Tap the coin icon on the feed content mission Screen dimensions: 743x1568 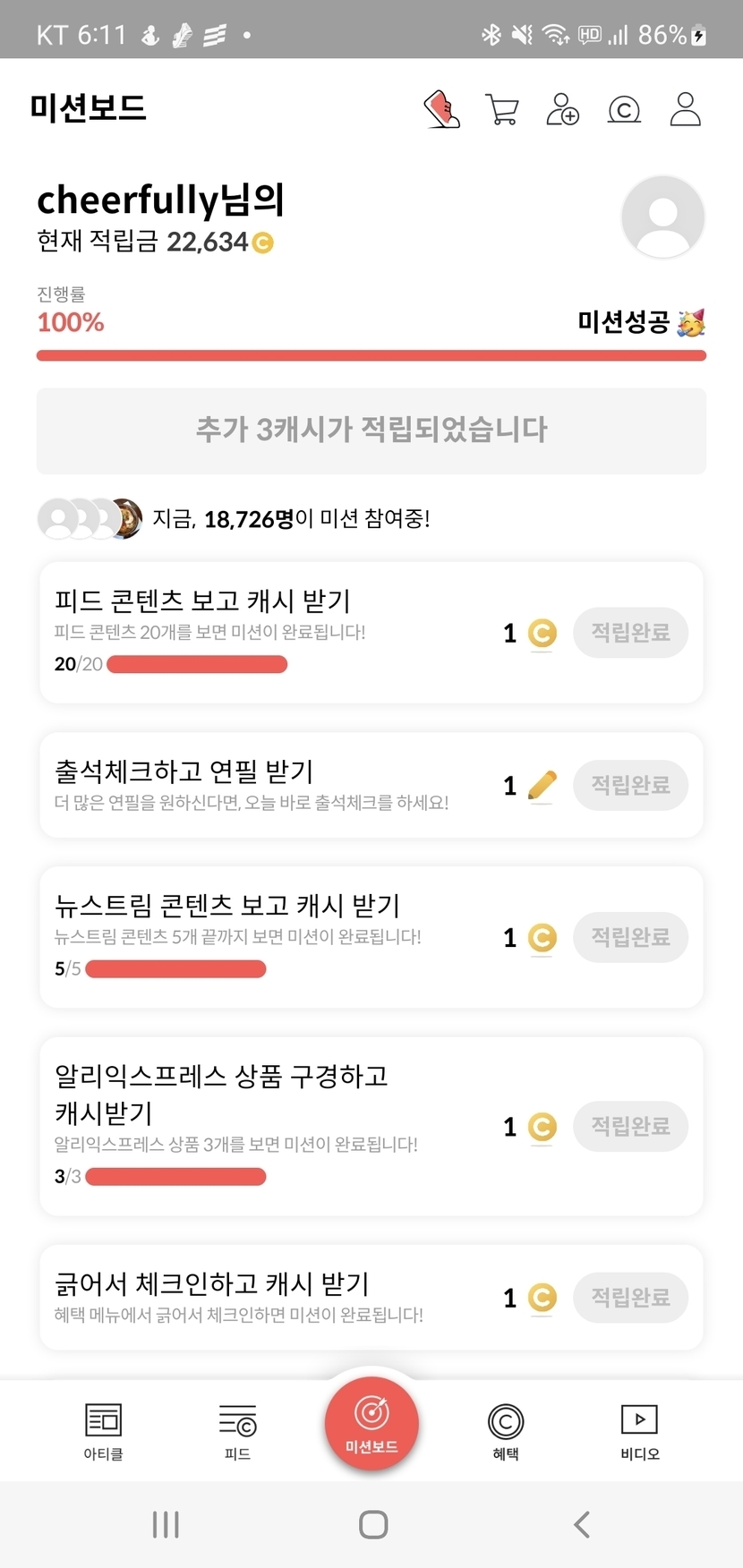(x=542, y=634)
